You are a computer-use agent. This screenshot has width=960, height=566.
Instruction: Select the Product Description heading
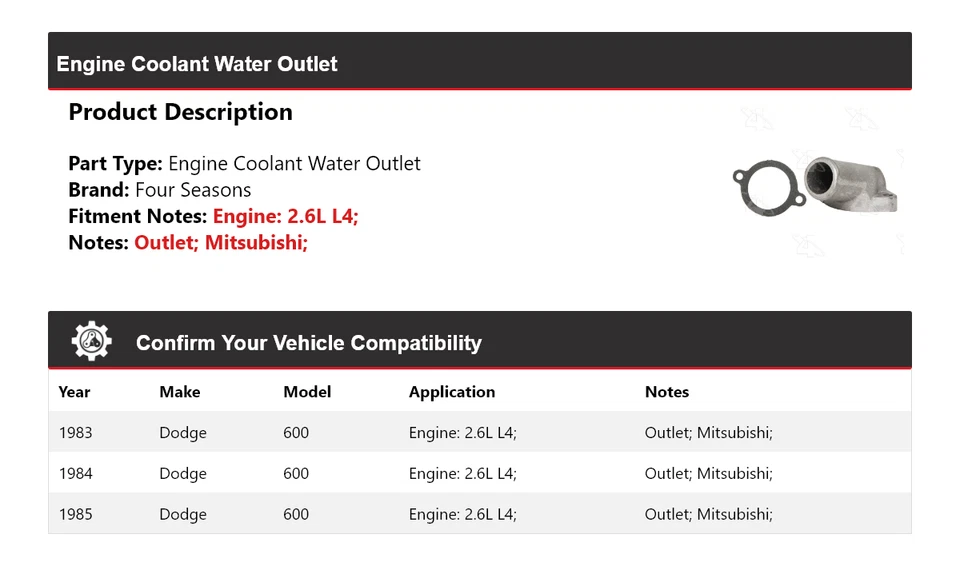180,112
